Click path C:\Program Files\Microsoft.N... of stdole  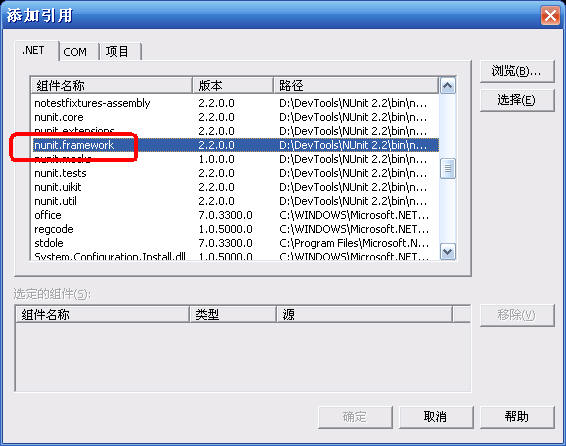coord(354,243)
